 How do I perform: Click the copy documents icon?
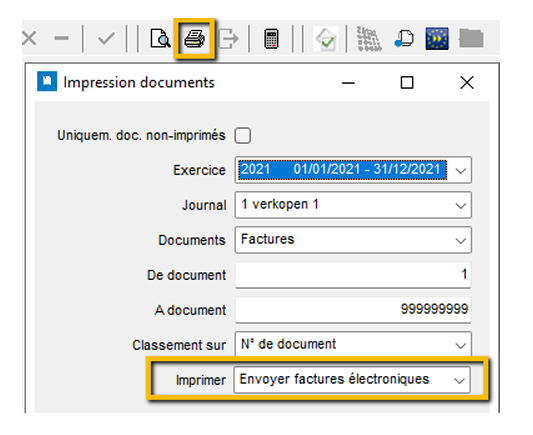(x=404, y=39)
